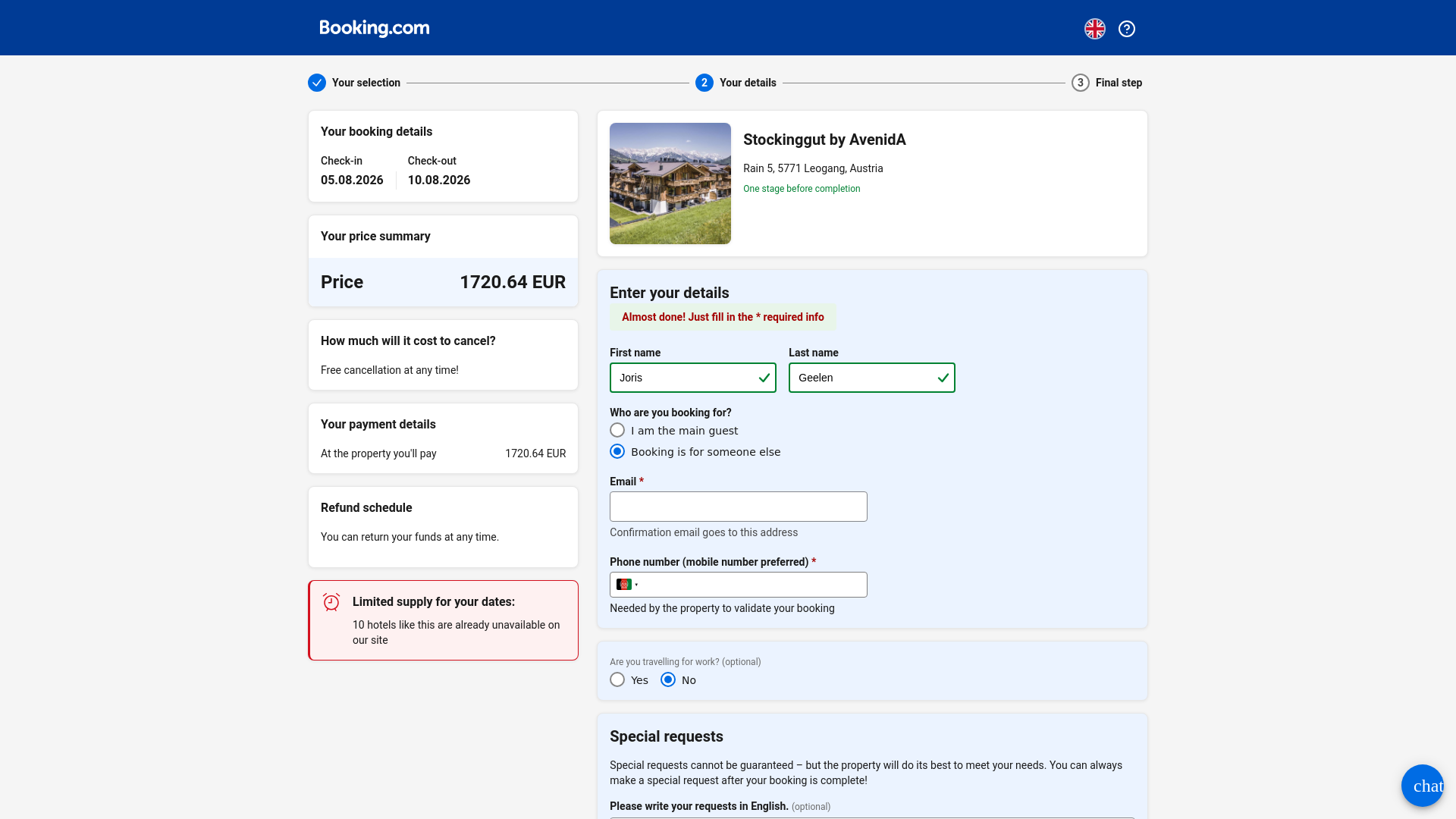Click the Email input field

click(739, 507)
